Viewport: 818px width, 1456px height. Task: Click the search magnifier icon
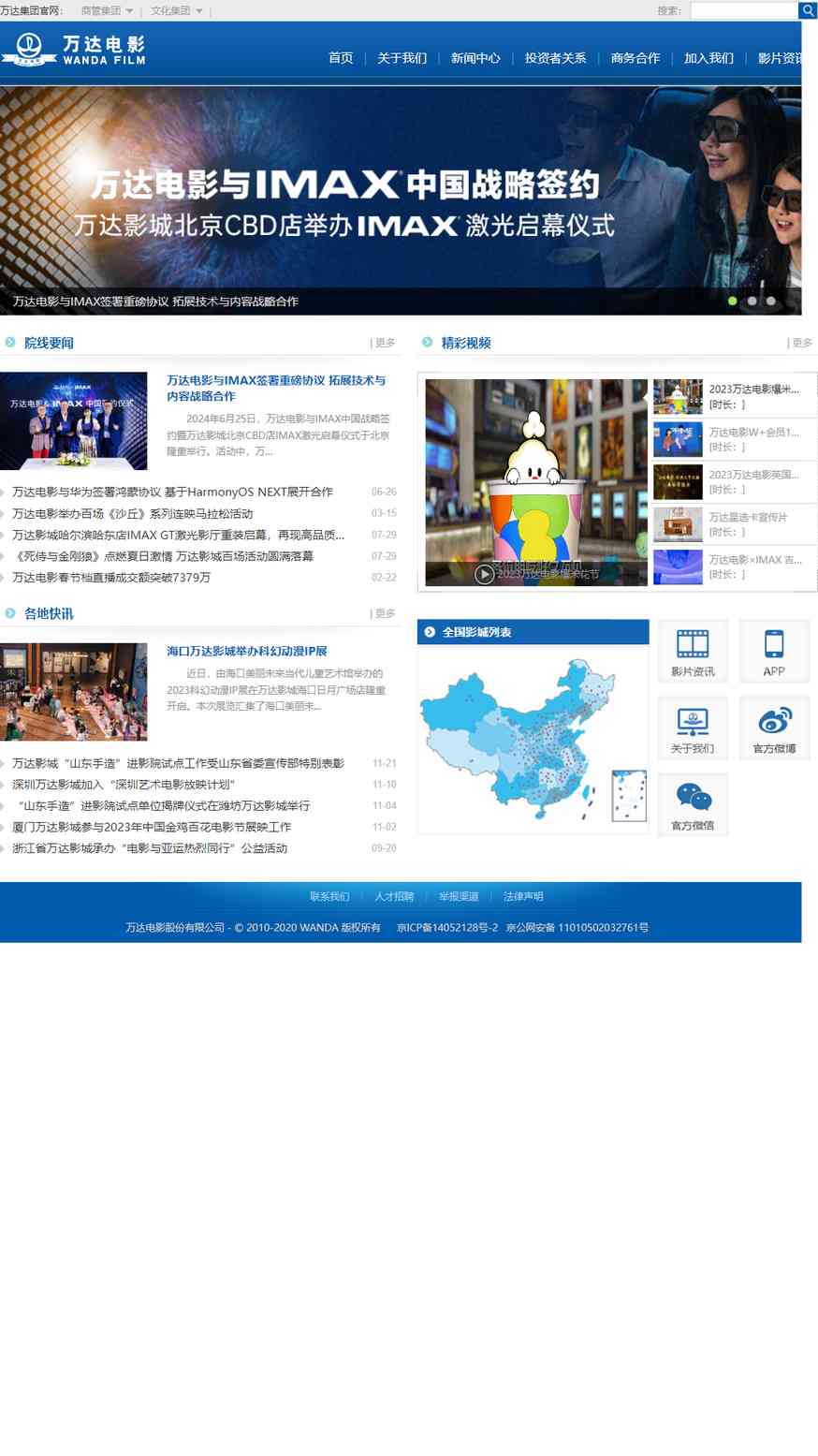click(x=807, y=10)
